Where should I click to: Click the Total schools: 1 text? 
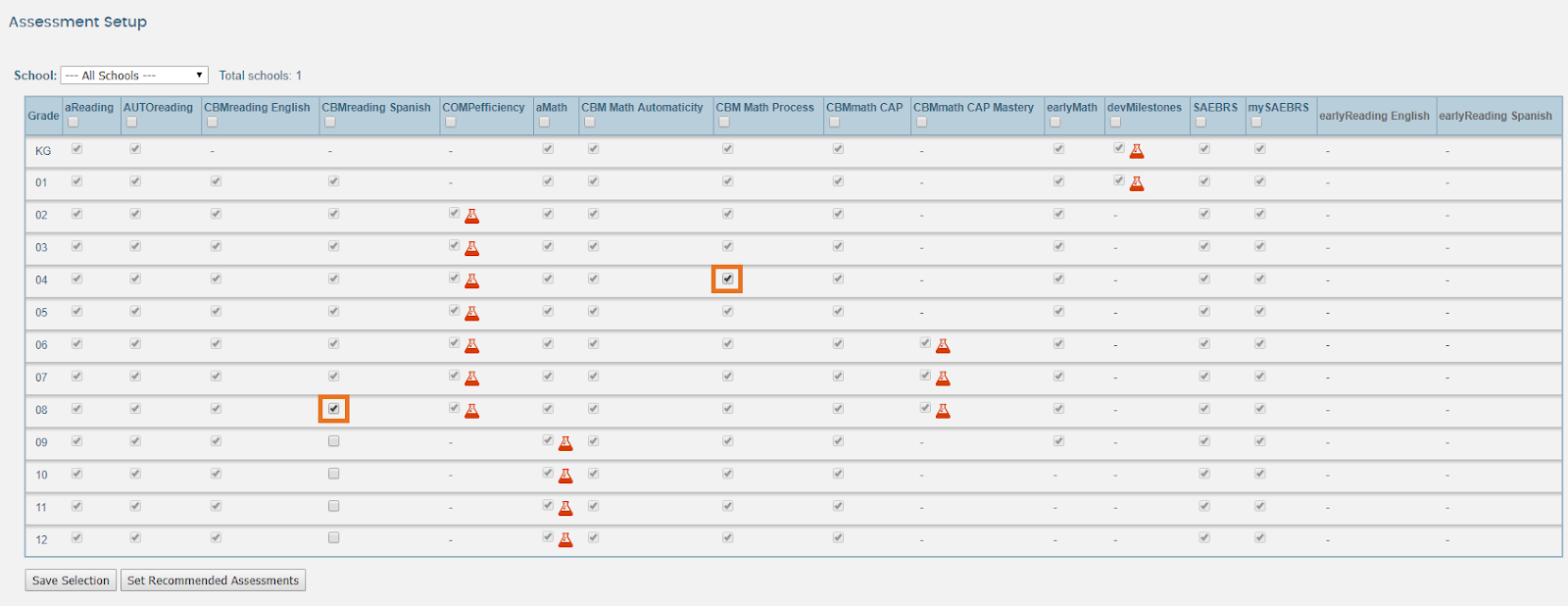[261, 76]
